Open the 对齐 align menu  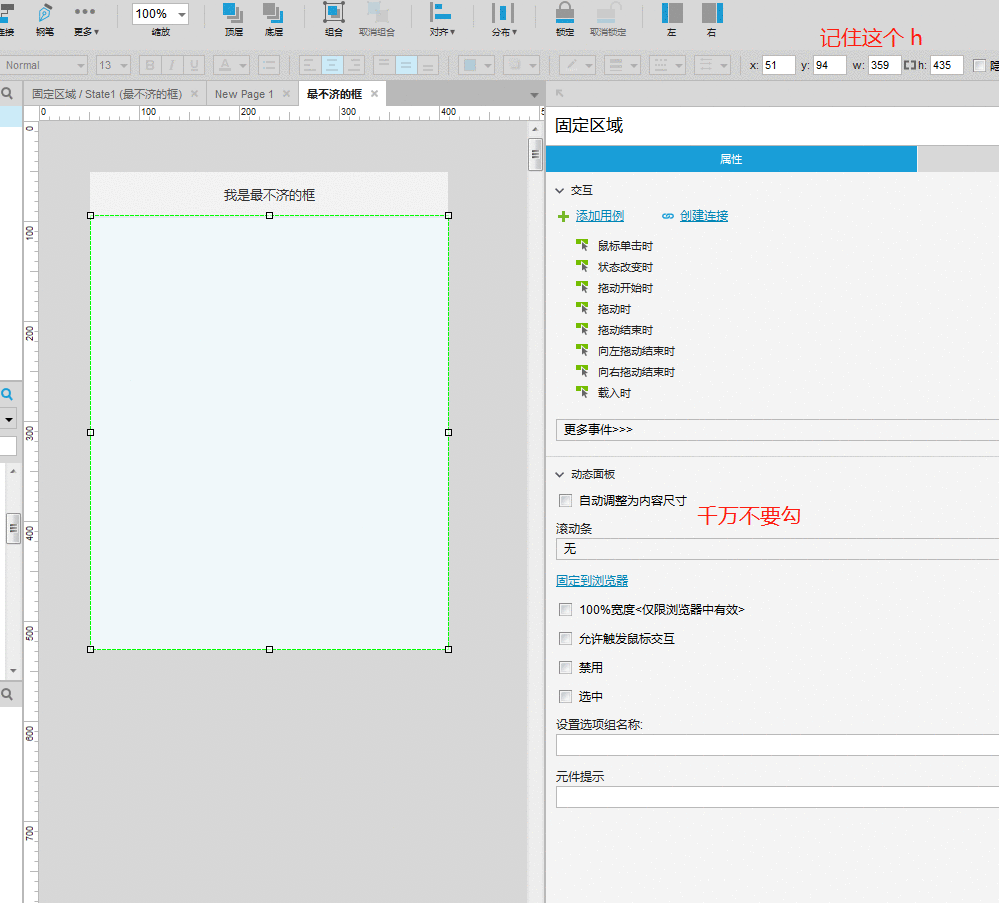point(442,20)
